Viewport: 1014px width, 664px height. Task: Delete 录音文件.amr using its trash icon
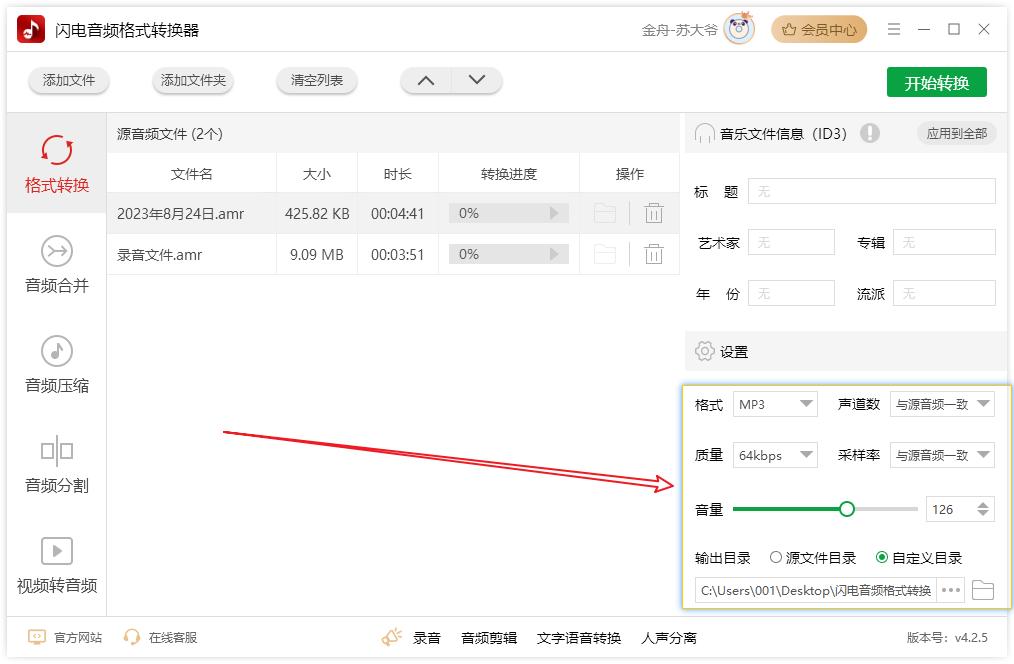tap(654, 255)
